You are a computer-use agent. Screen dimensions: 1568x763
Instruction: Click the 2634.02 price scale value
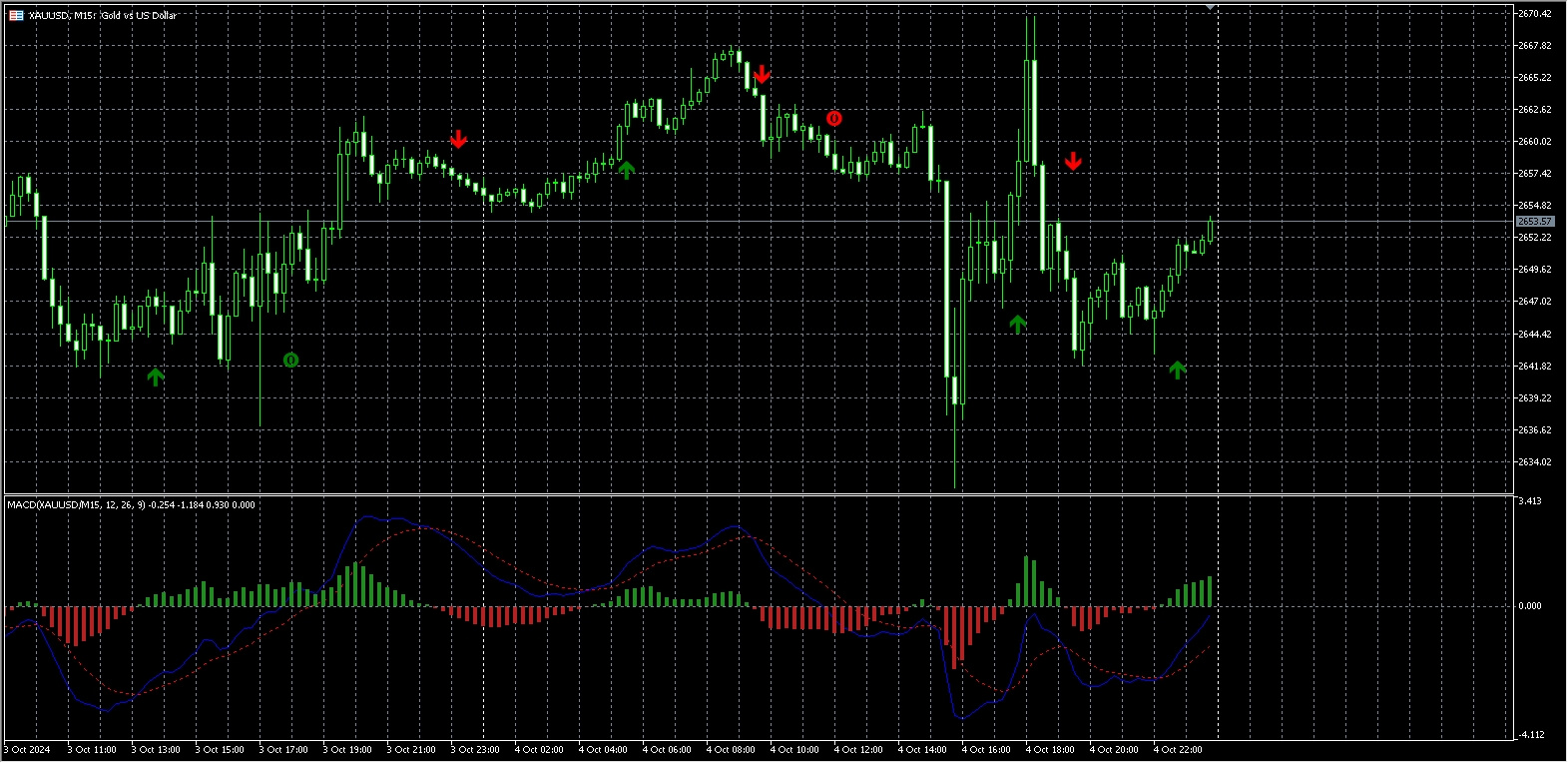tap(1535, 461)
